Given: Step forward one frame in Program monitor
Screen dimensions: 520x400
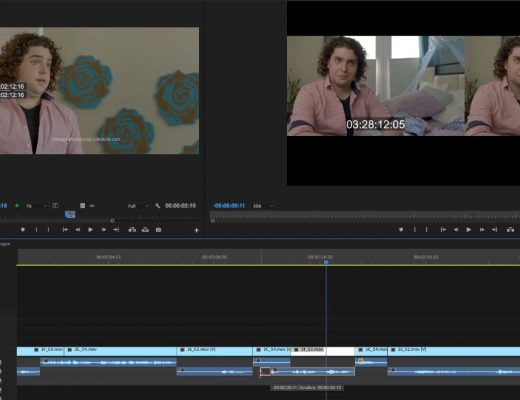Looking at the screenshot, I should coord(482,229).
